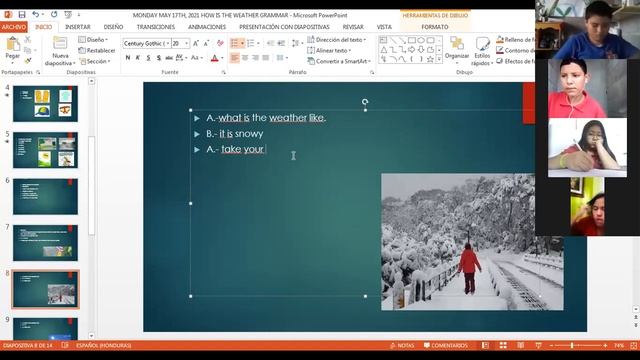
Task: Toggle underline (S) formatting
Action: coord(148,58)
